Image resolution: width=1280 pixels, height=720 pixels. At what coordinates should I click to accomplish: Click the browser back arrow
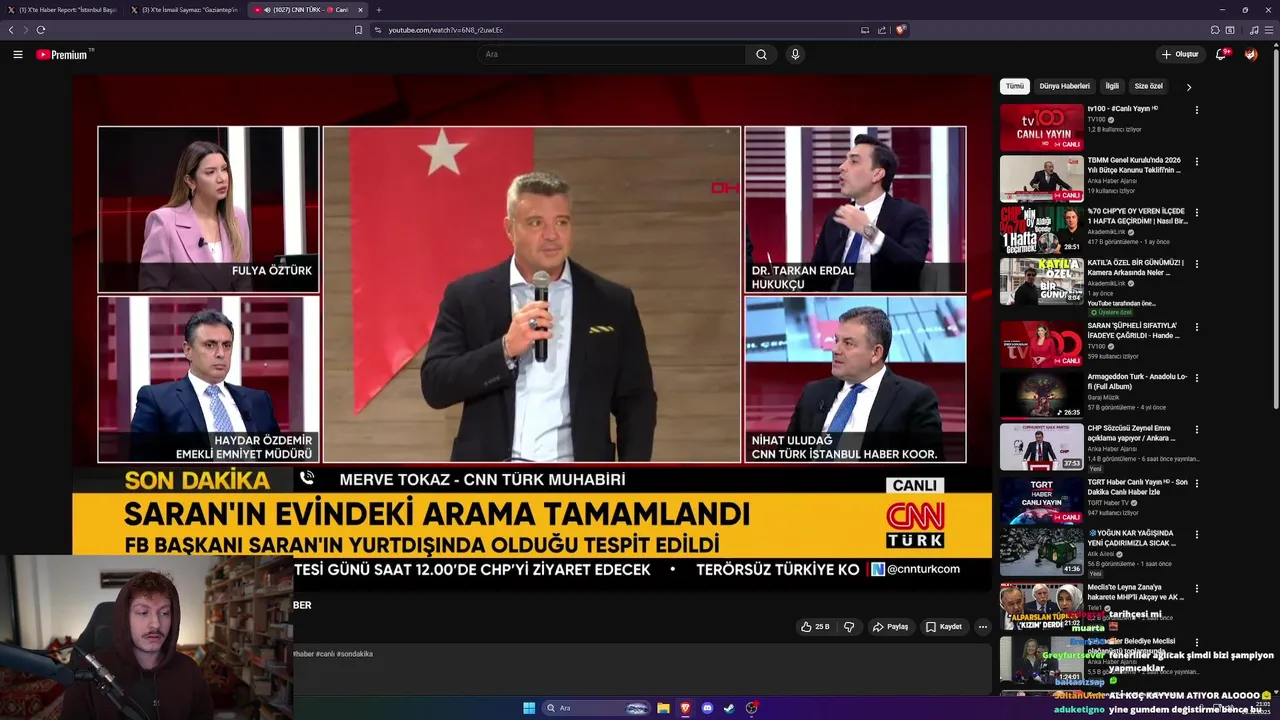point(11,30)
